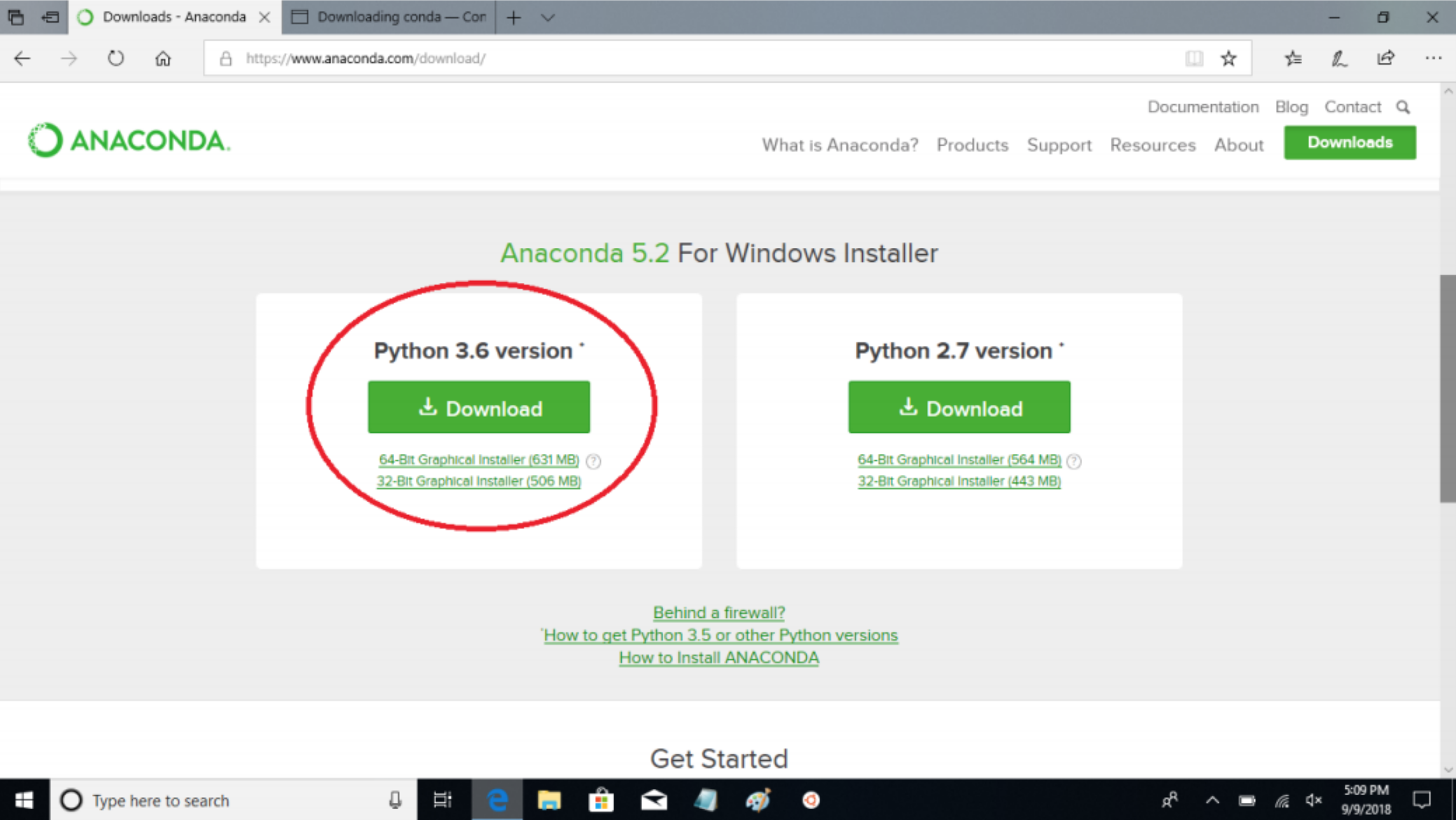
Task: Open the Resources menu
Action: pos(1153,145)
